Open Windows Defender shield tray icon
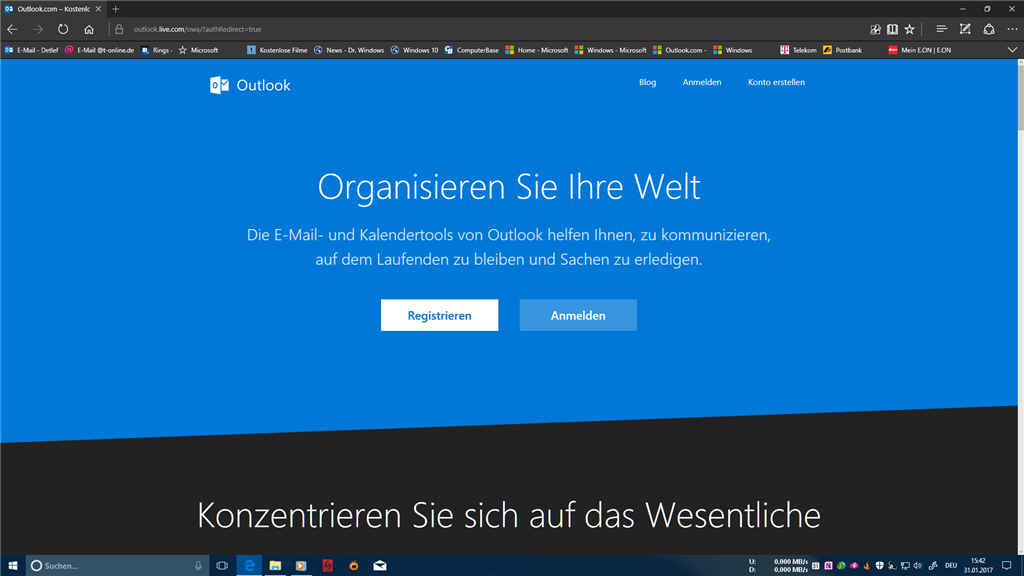Viewport: 1024px width, 576px height. 879,566
